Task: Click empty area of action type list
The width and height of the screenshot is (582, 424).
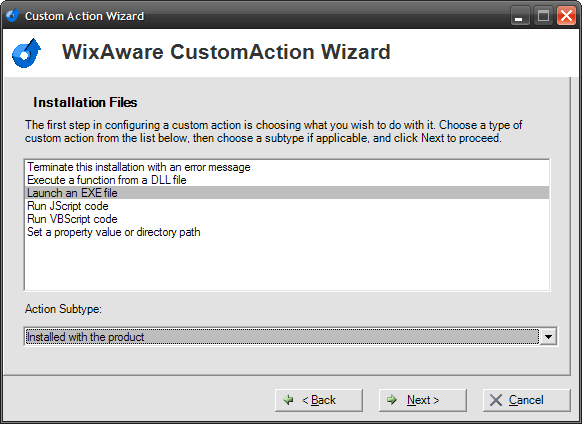Action: 287,264
